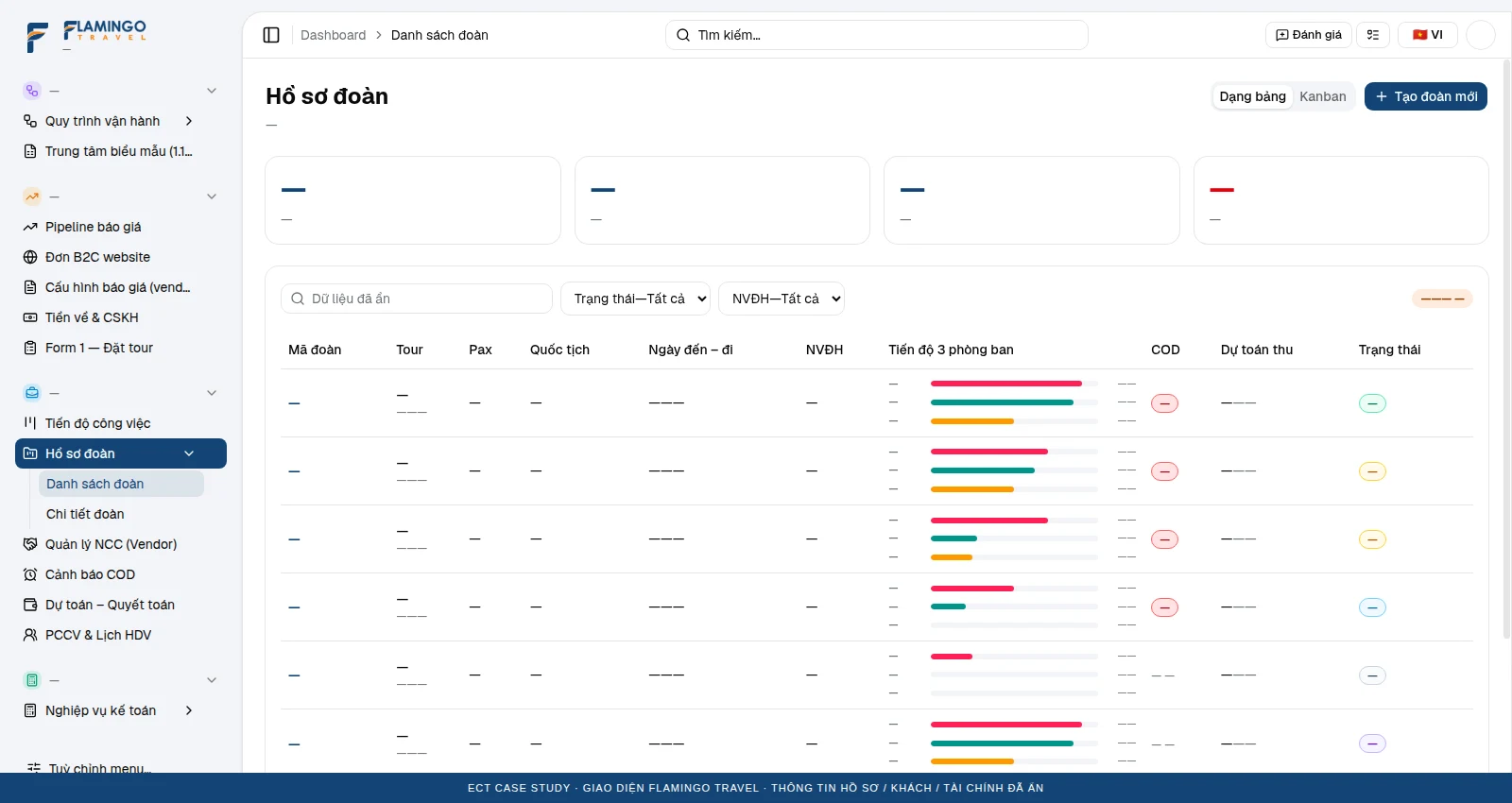Image resolution: width=1512 pixels, height=803 pixels.
Task: Open Nghiệp vụ kế toán icon
Action: [30, 710]
